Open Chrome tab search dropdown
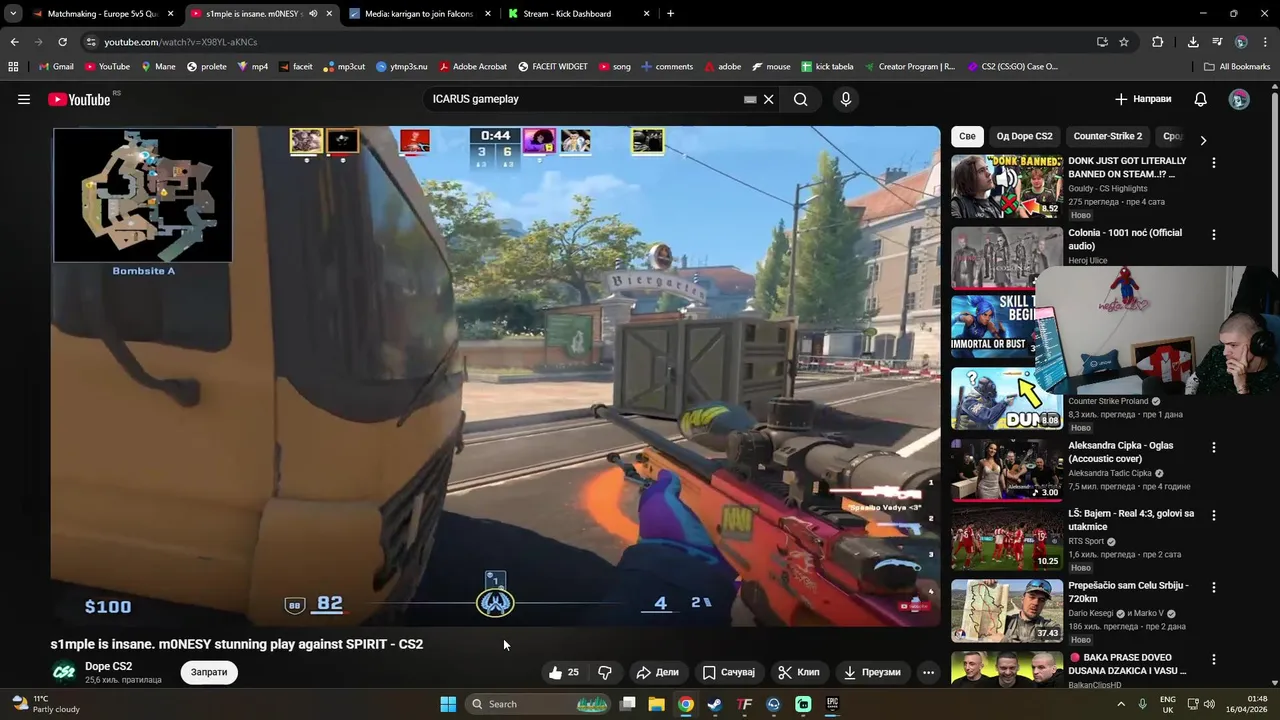 (x=13, y=14)
